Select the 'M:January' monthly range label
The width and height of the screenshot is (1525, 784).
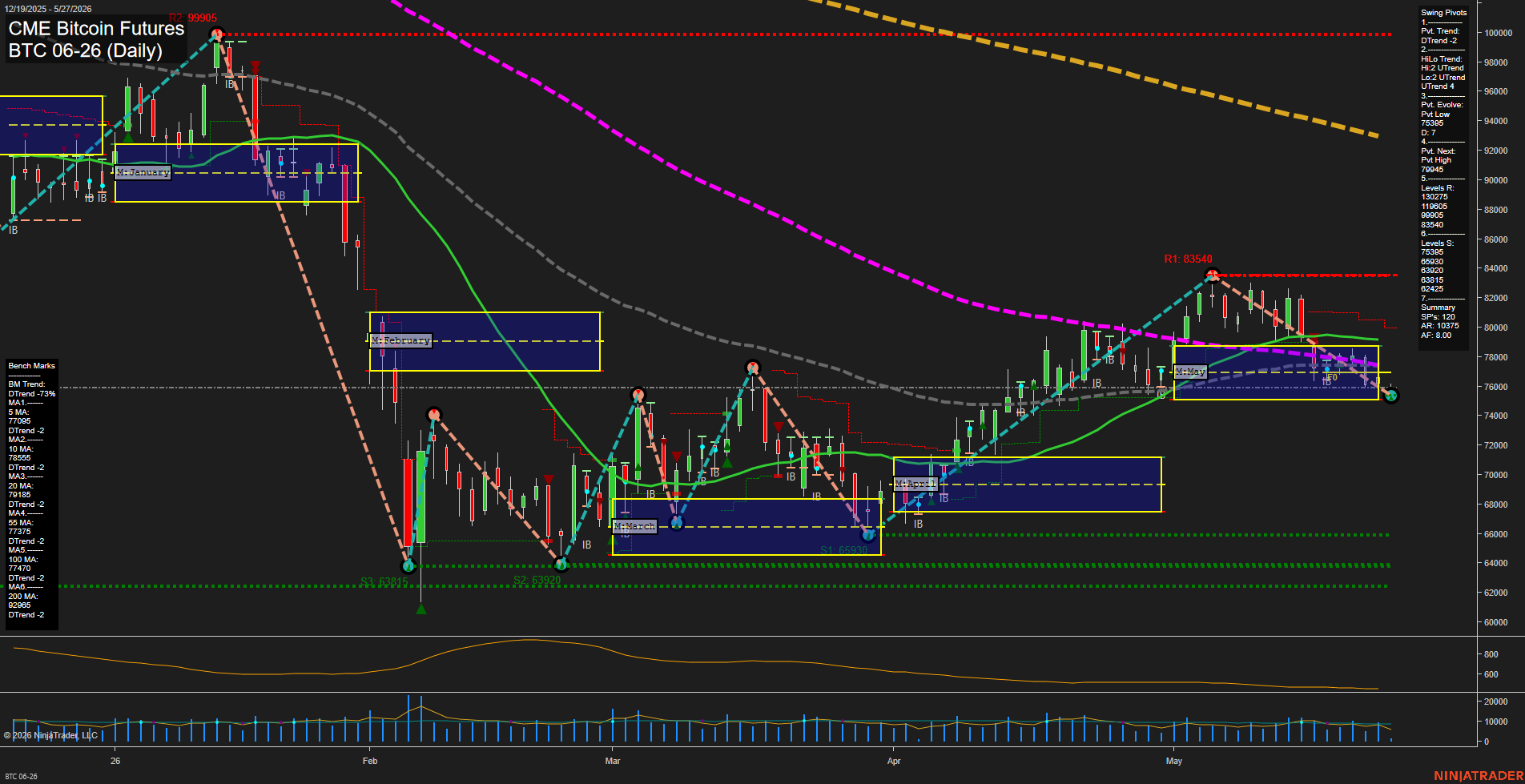click(x=143, y=172)
